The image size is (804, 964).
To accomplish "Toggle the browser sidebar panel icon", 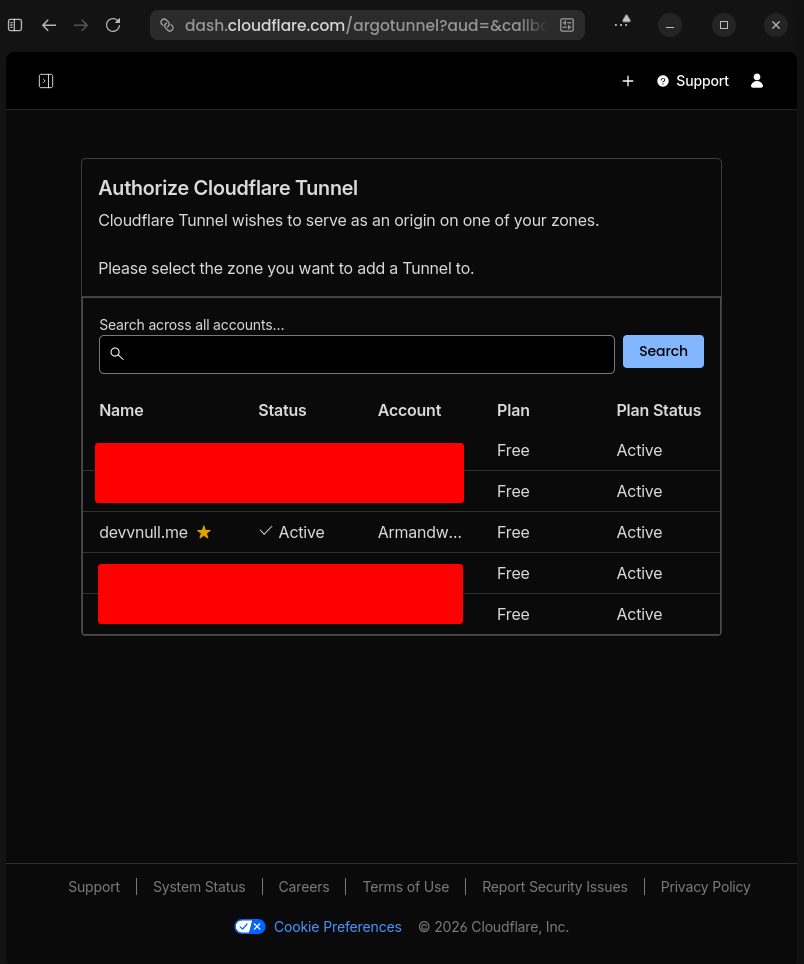I will 15,25.
